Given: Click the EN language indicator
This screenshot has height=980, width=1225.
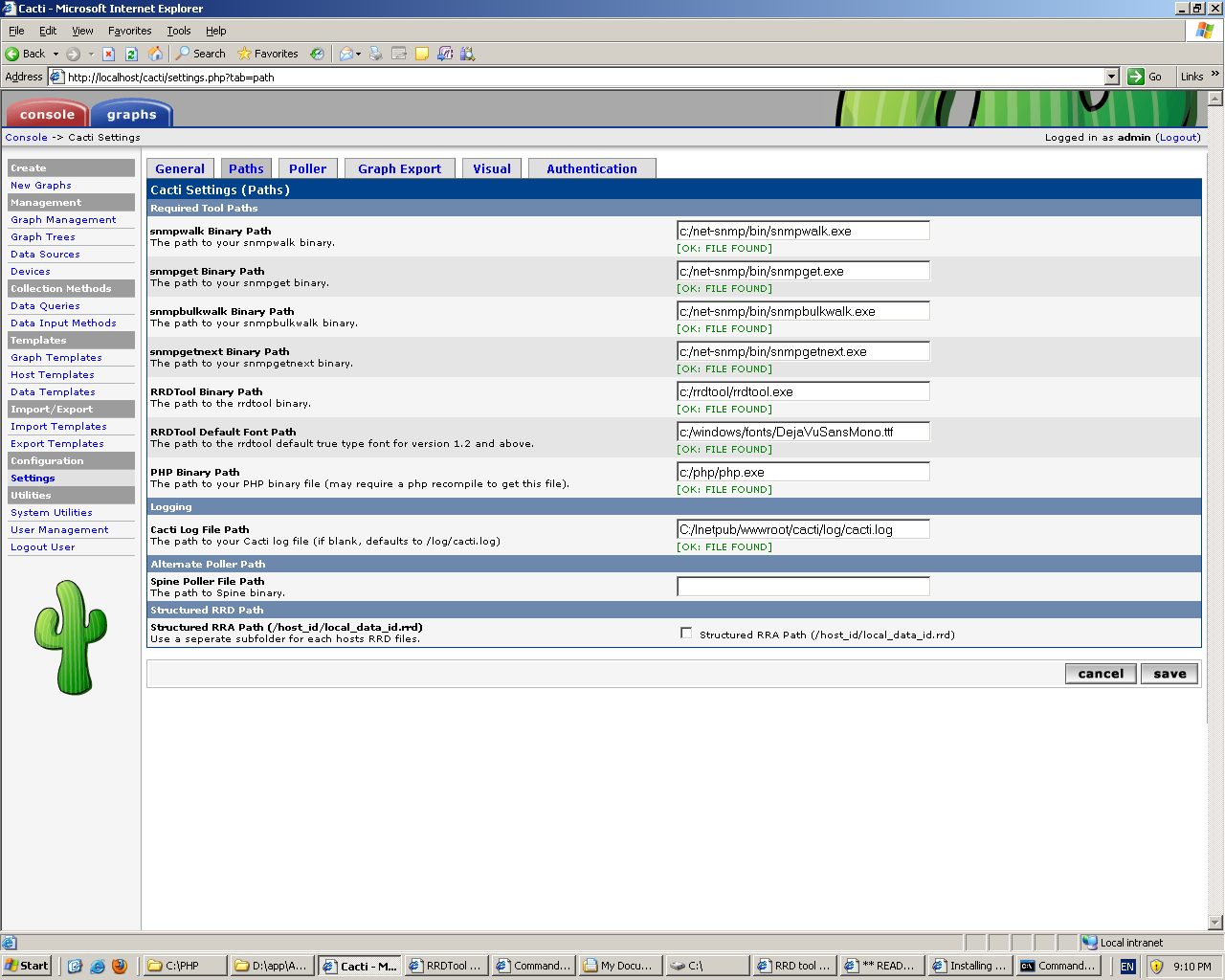Looking at the screenshot, I should 1127,967.
